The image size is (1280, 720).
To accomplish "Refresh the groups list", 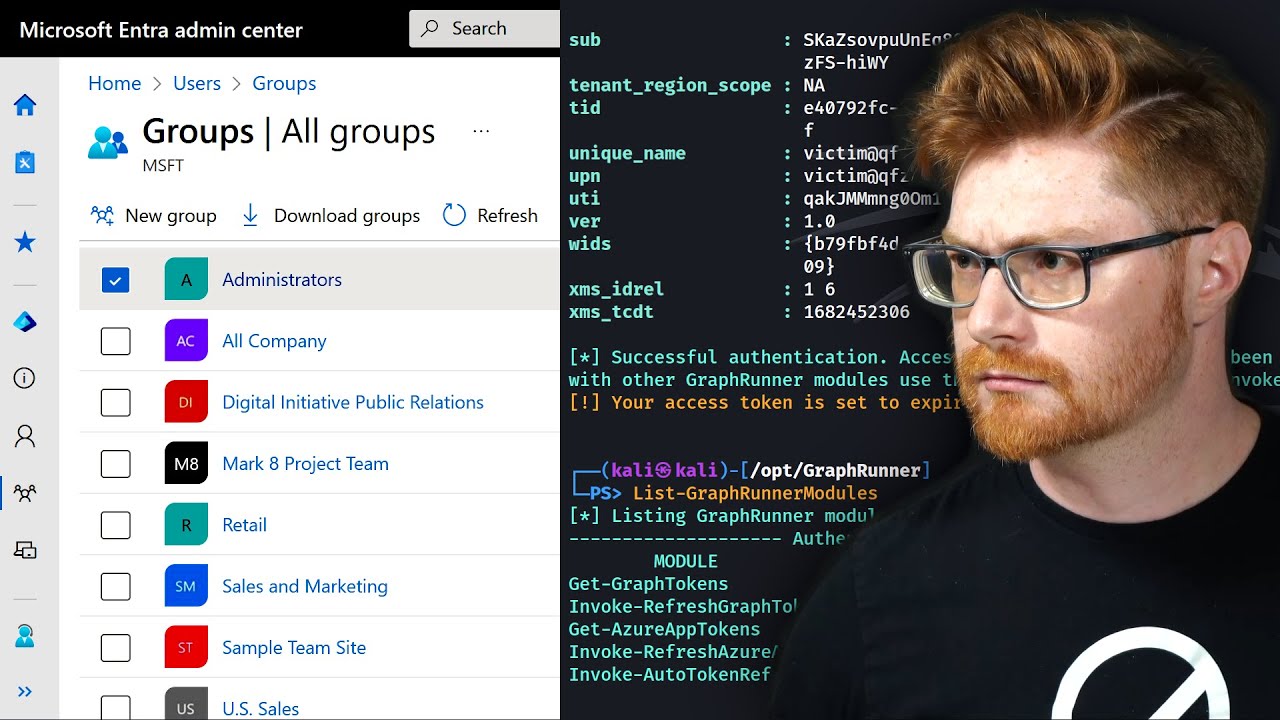I will point(490,215).
